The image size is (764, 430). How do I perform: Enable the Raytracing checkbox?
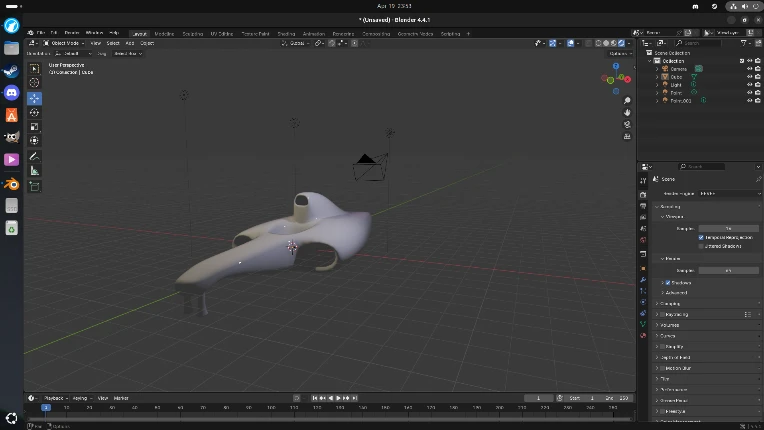662,315
